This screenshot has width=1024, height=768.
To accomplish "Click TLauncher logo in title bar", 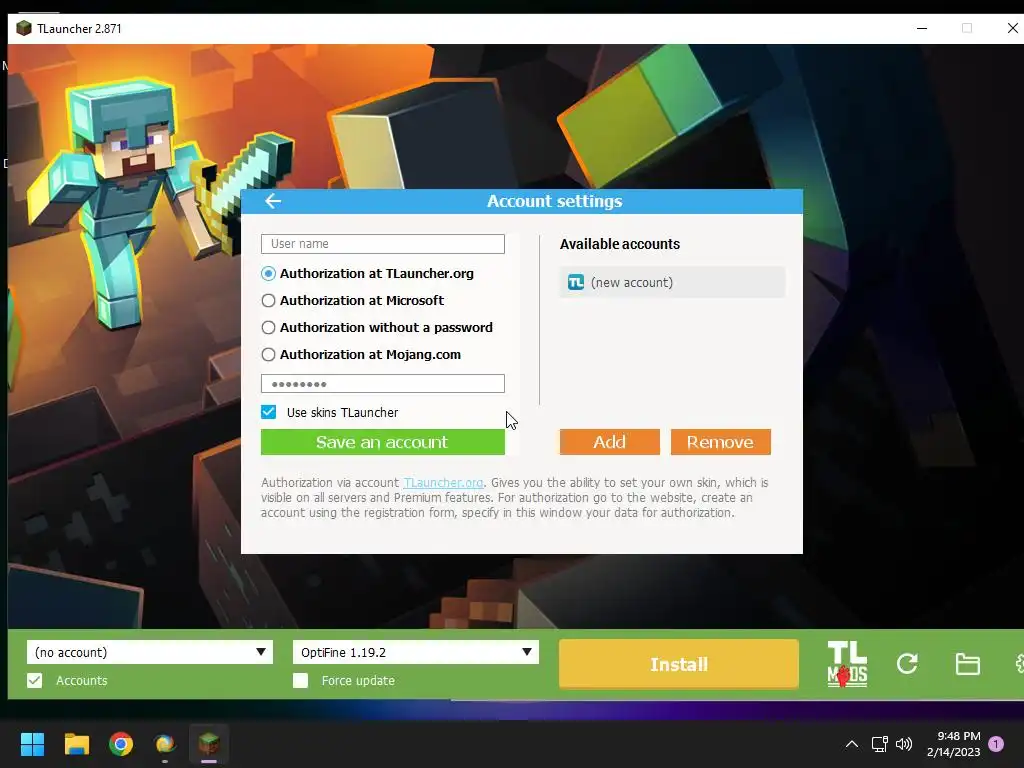I will click(24, 28).
